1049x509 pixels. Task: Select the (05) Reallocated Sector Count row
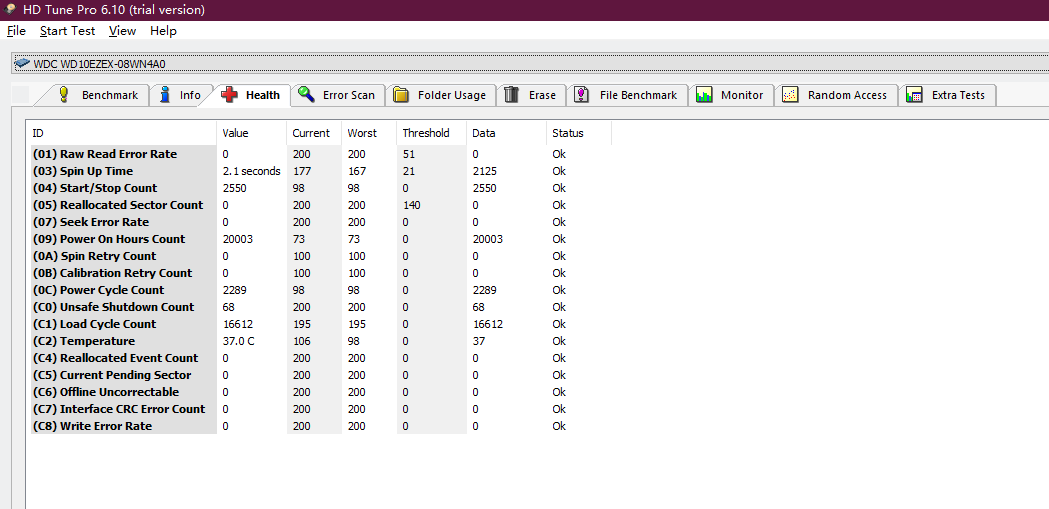(321, 205)
